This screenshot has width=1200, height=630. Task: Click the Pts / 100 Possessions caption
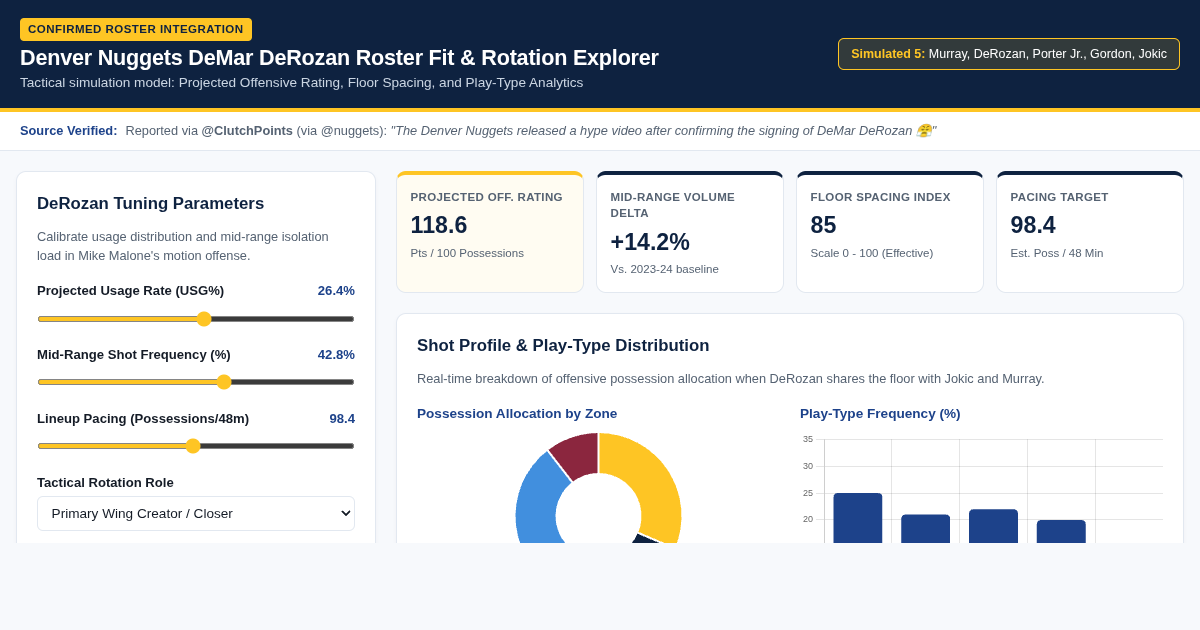click(467, 253)
